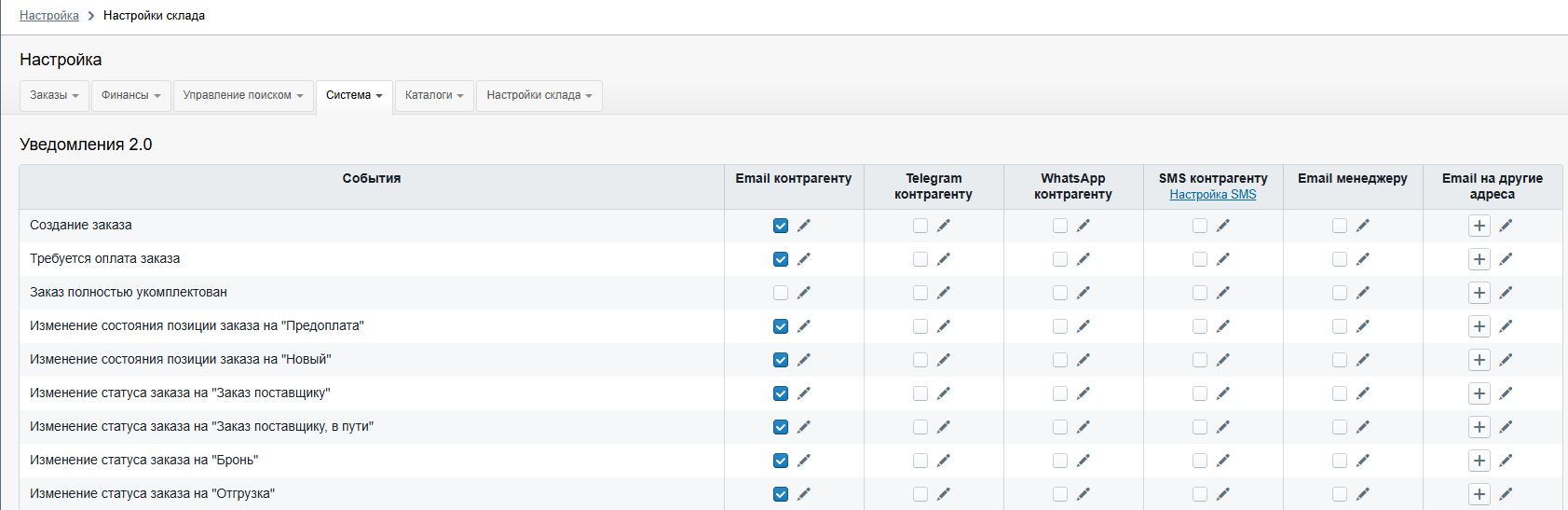The height and width of the screenshot is (510, 1568).
Task: Edit other-addresses template for "Отгрузка" row
Action: (x=1507, y=494)
